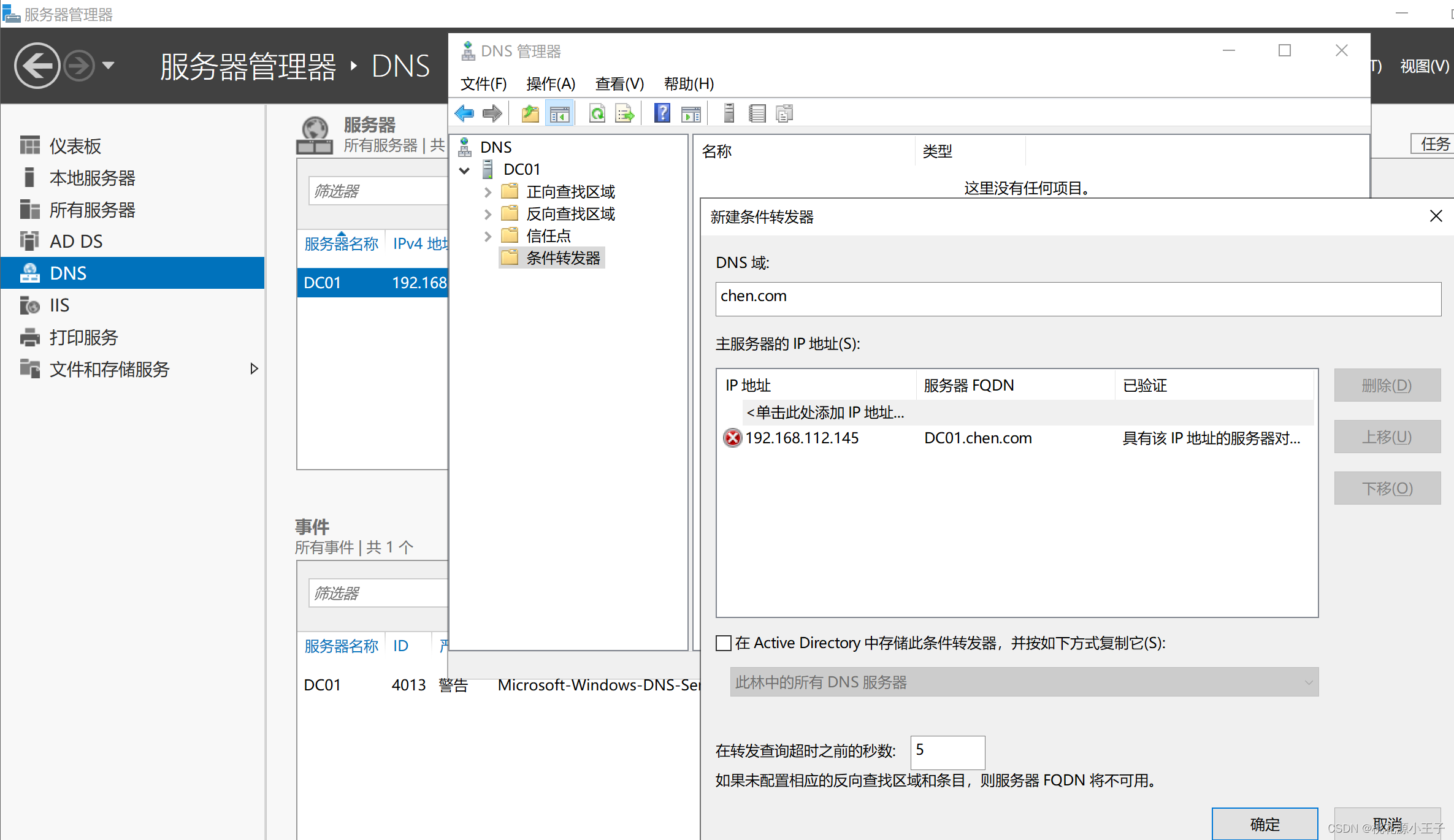
Task: Click the forward arrow in DNS Manager toolbar
Action: click(491, 113)
